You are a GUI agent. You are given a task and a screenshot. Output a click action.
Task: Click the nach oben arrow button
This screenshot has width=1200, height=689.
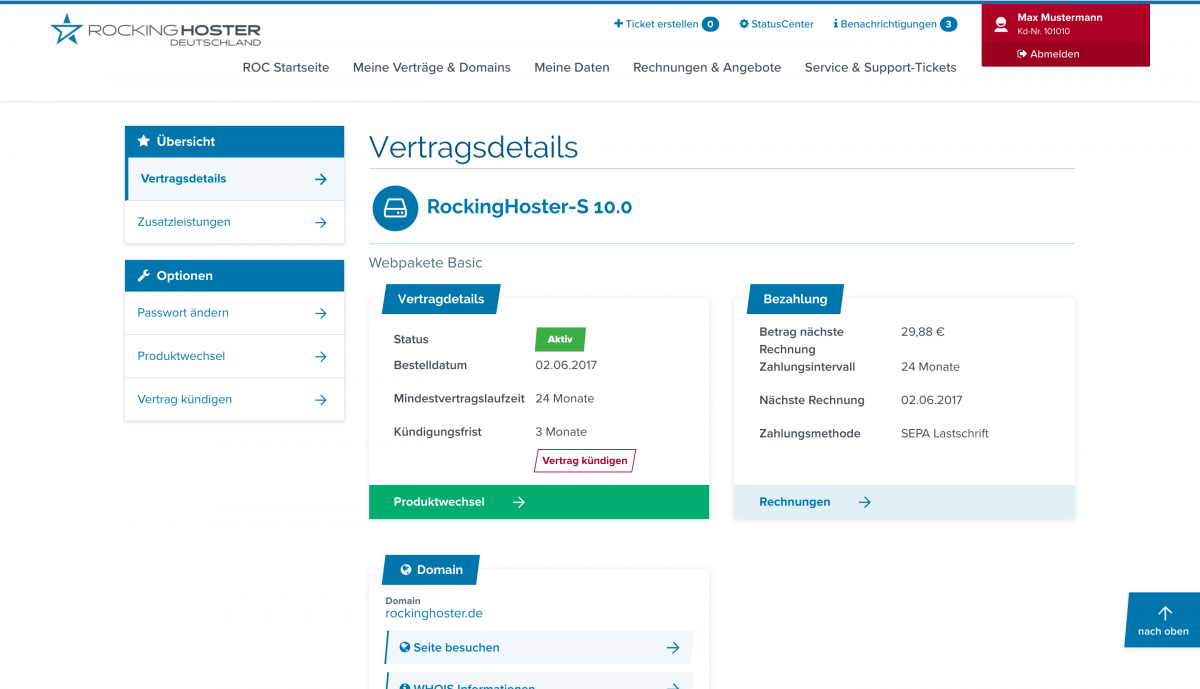click(1163, 620)
